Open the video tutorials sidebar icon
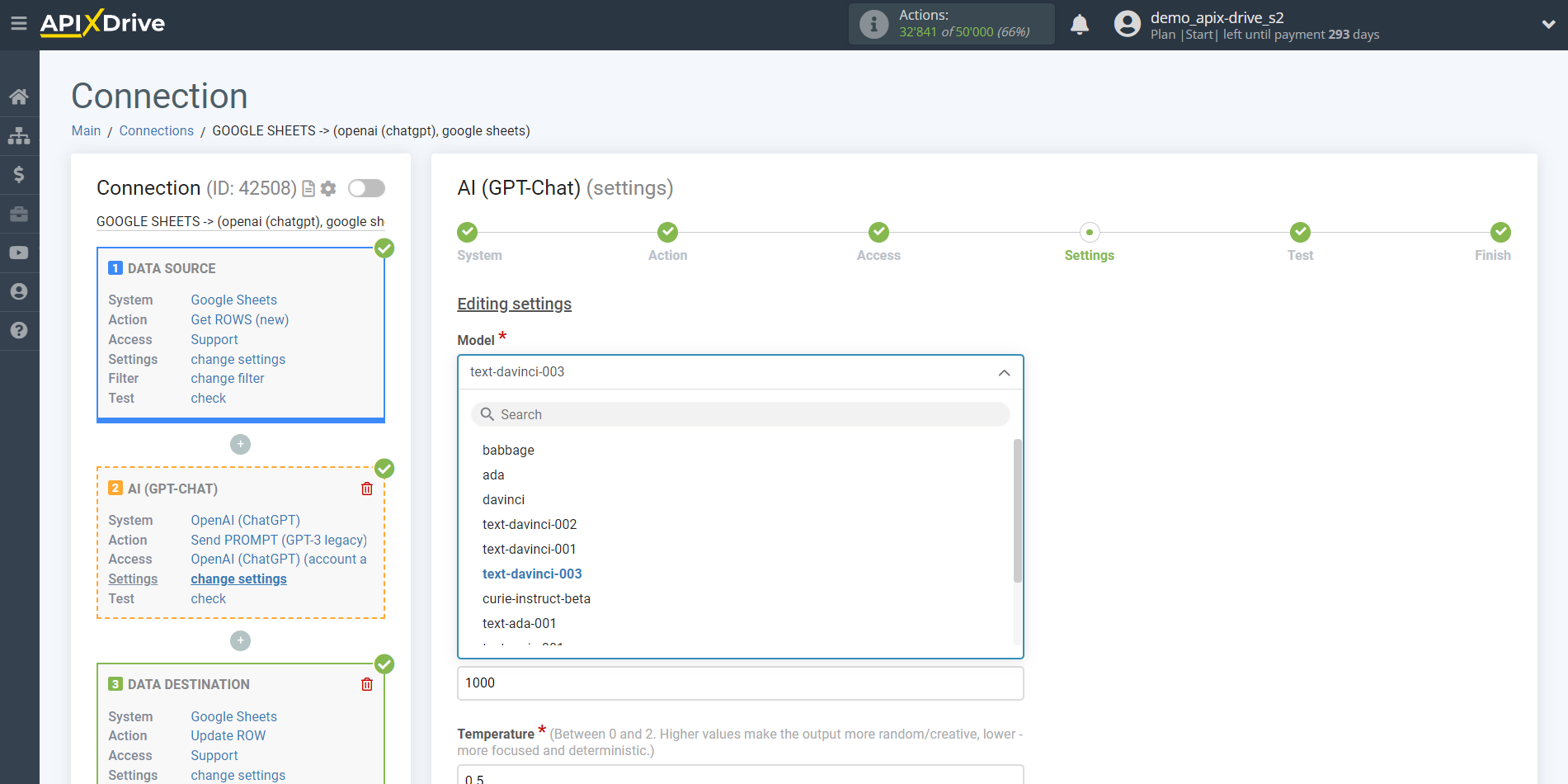The image size is (1568, 784). pos(19,253)
